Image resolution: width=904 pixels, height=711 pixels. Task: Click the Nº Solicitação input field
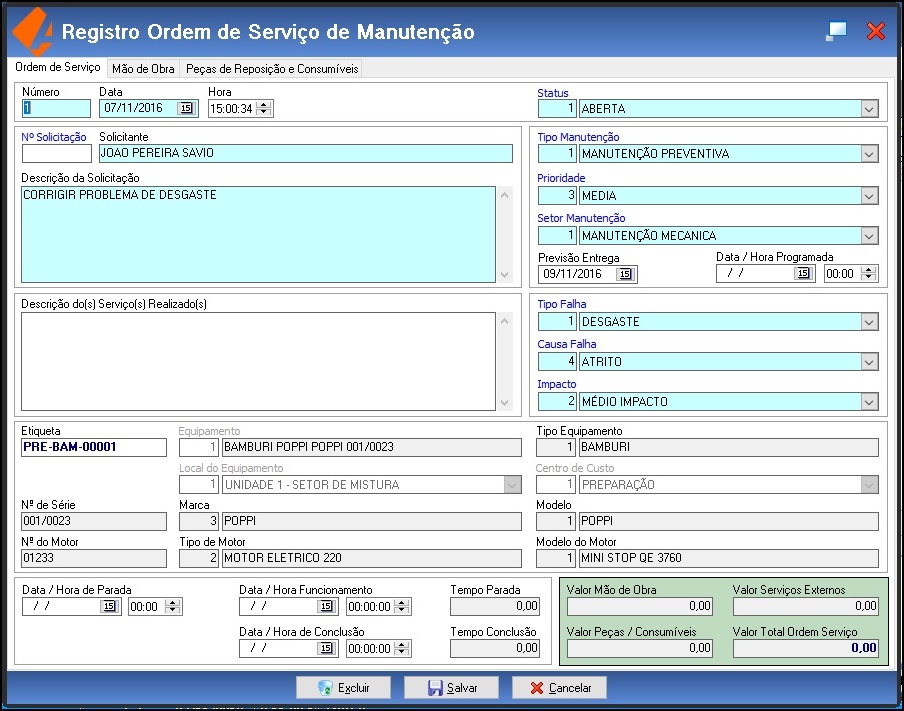(x=56, y=153)
